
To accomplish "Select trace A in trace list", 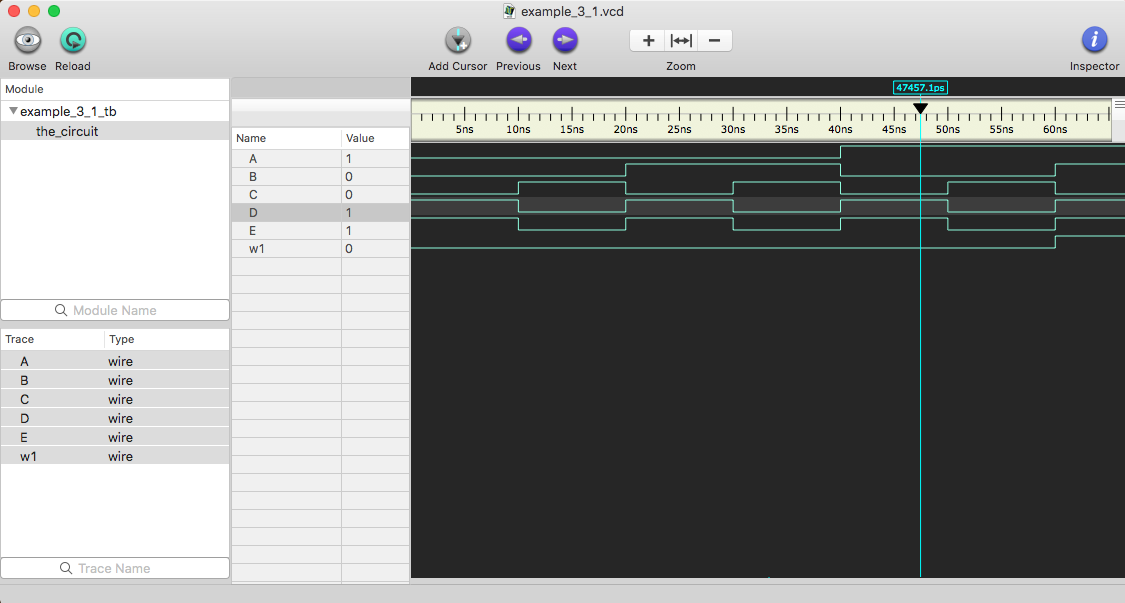I will (x=115, y=361).
